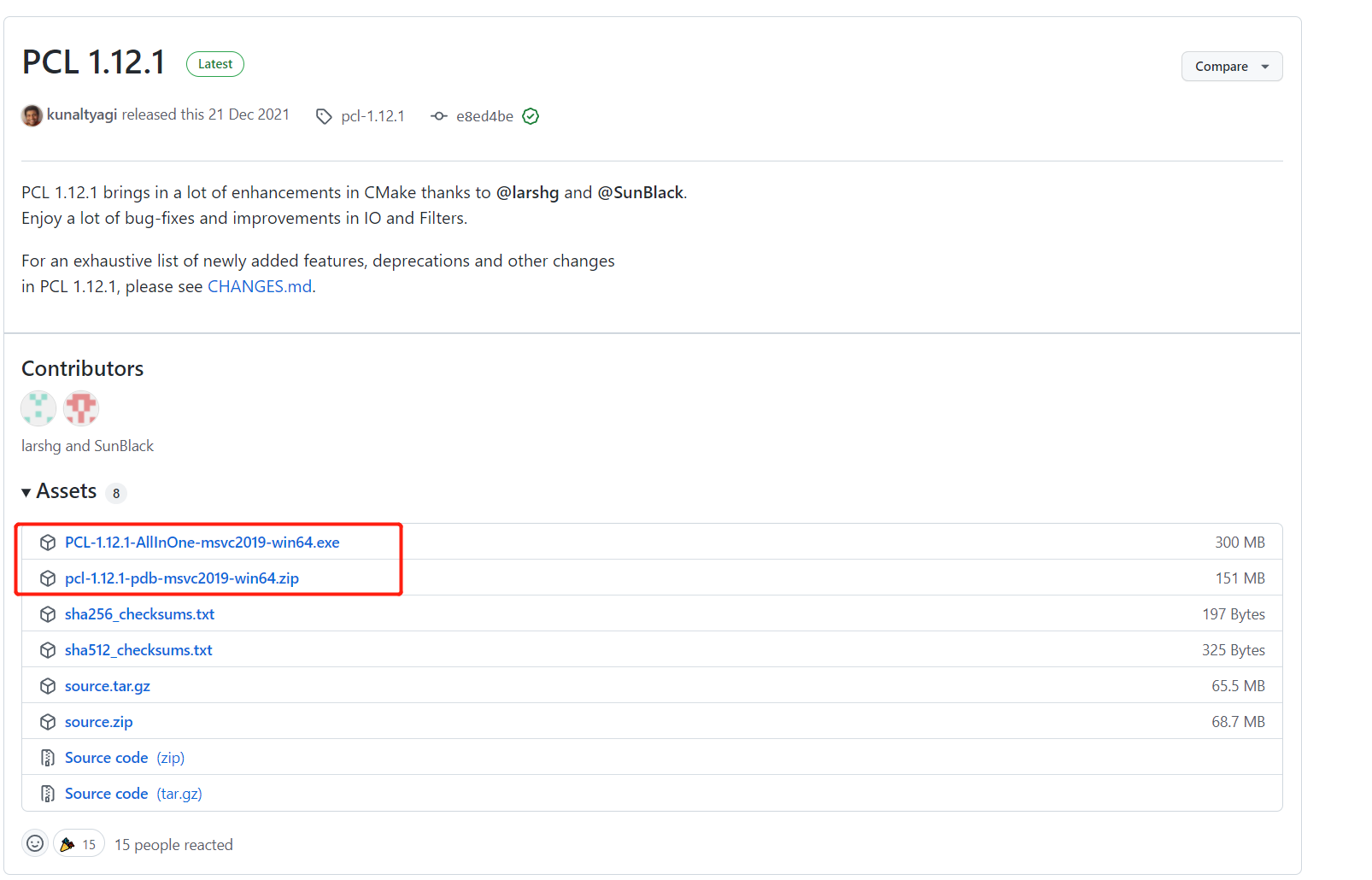Click kunaltyagi's avatar image
This screenshot has width=1372, height=880.
tap(32, 114)
